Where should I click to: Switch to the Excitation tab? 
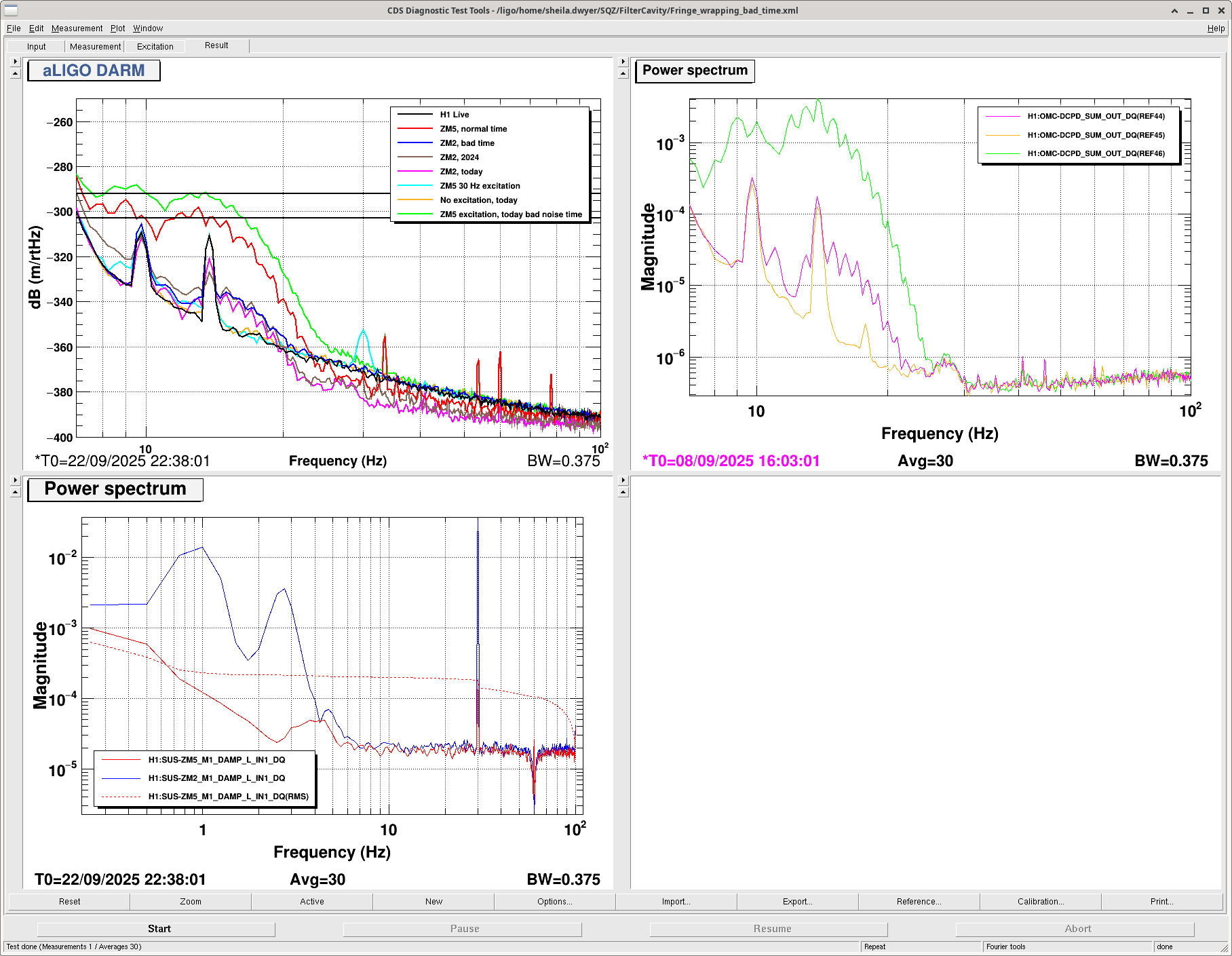click(155, 47)
